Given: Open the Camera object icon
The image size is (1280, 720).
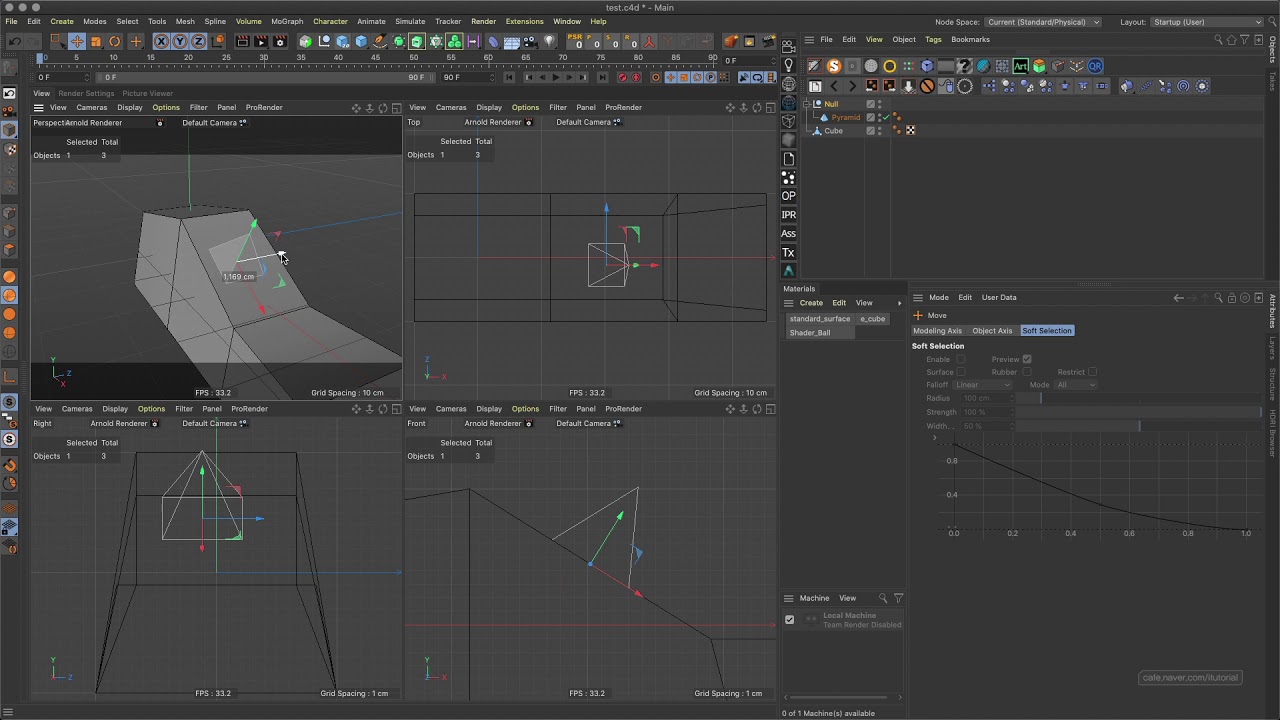Looking at the screenshot, I should 530,41.
